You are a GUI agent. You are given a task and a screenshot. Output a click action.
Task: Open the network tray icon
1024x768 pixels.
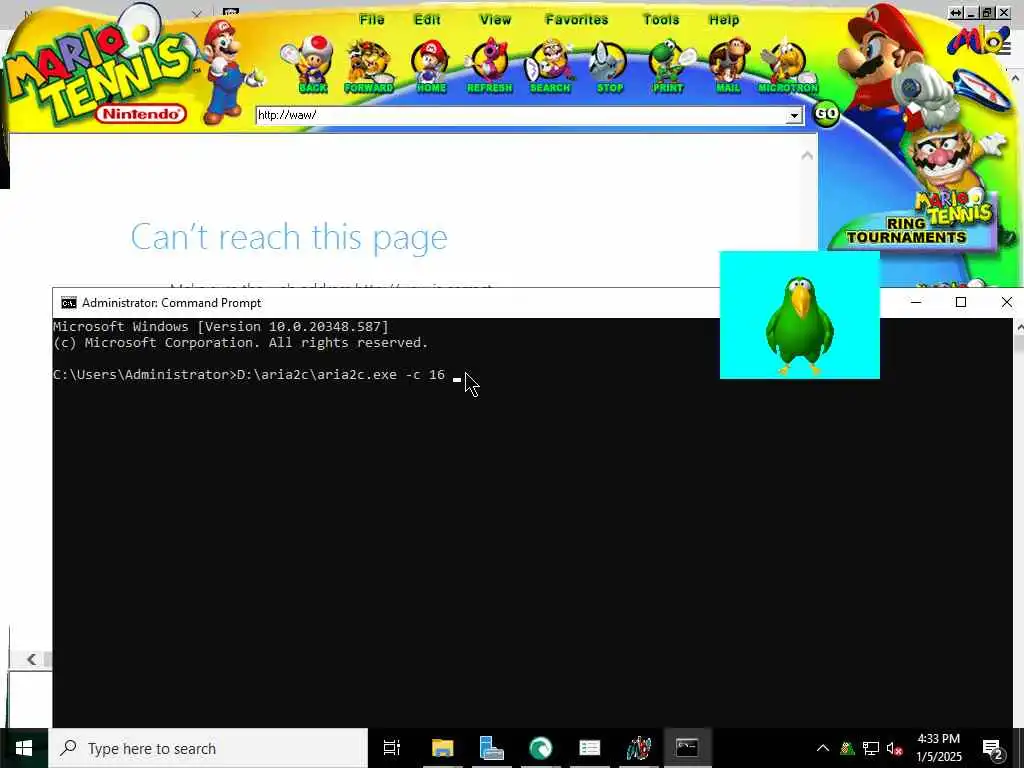point(871,748)
